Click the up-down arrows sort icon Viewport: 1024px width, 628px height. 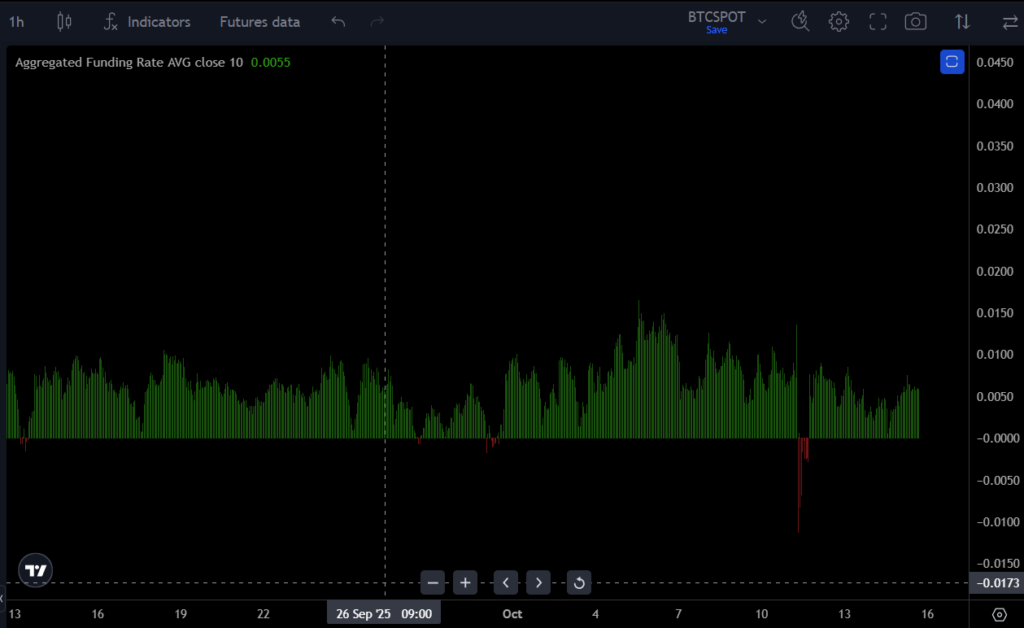[962, 21]
